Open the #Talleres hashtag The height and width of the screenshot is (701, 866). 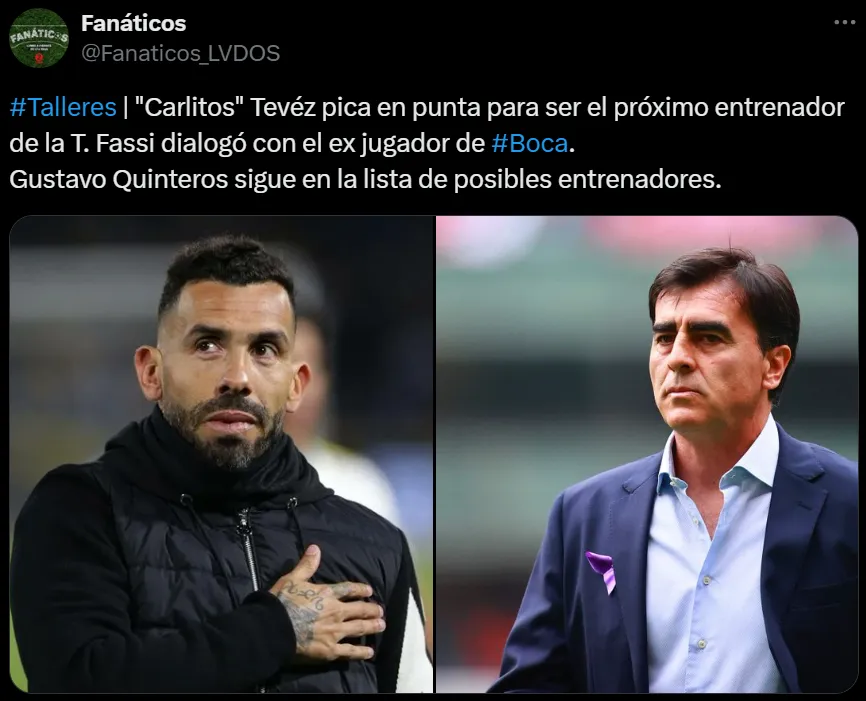click(x=63, y=107)
